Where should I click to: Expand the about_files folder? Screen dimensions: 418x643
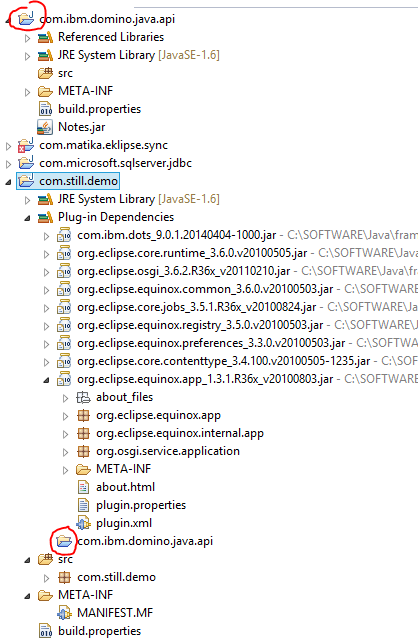(66, 398)
